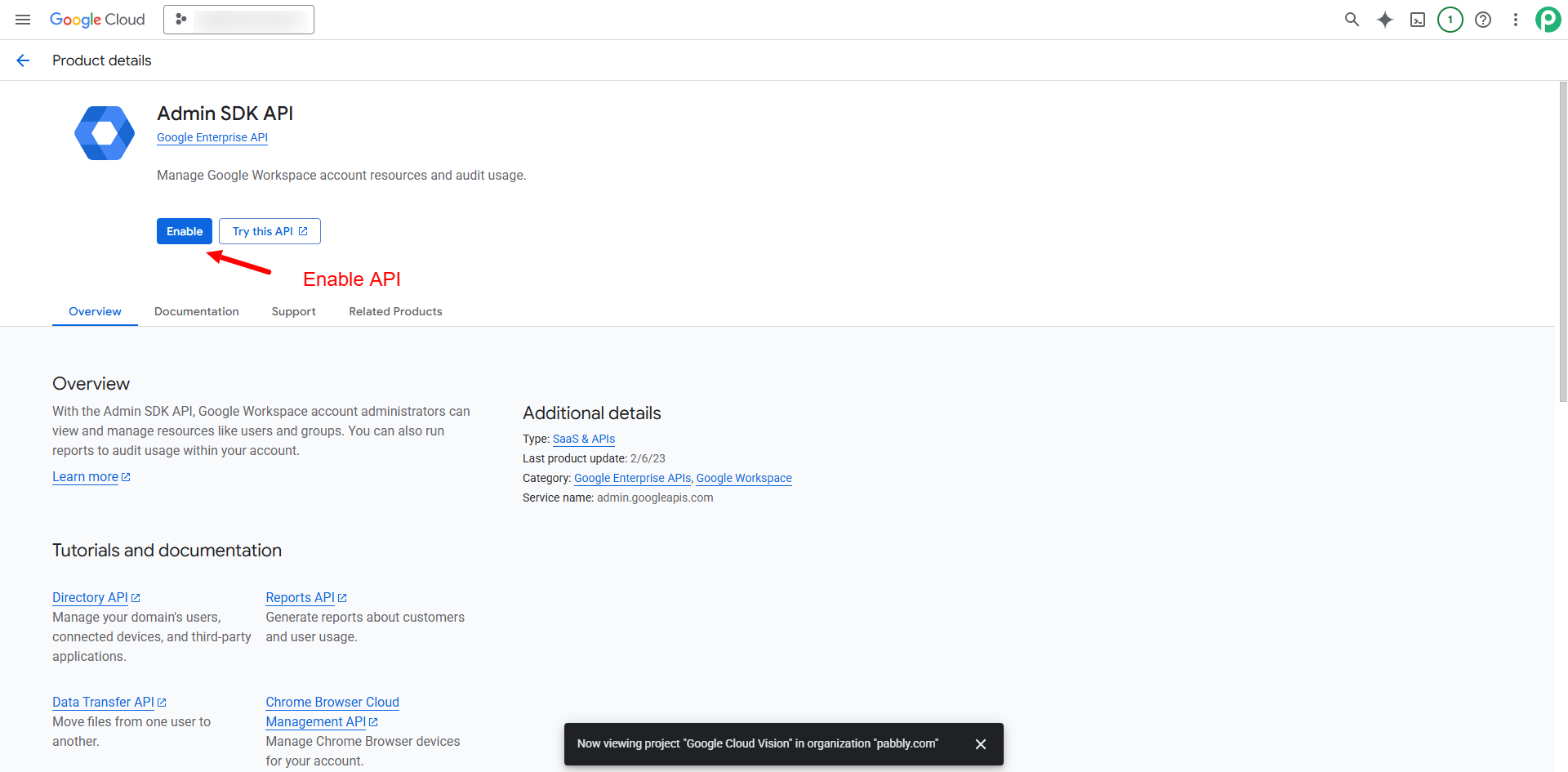Follow the Directory API tutorial link
The height and width of the screenshot is (772, 1568).
90,597
